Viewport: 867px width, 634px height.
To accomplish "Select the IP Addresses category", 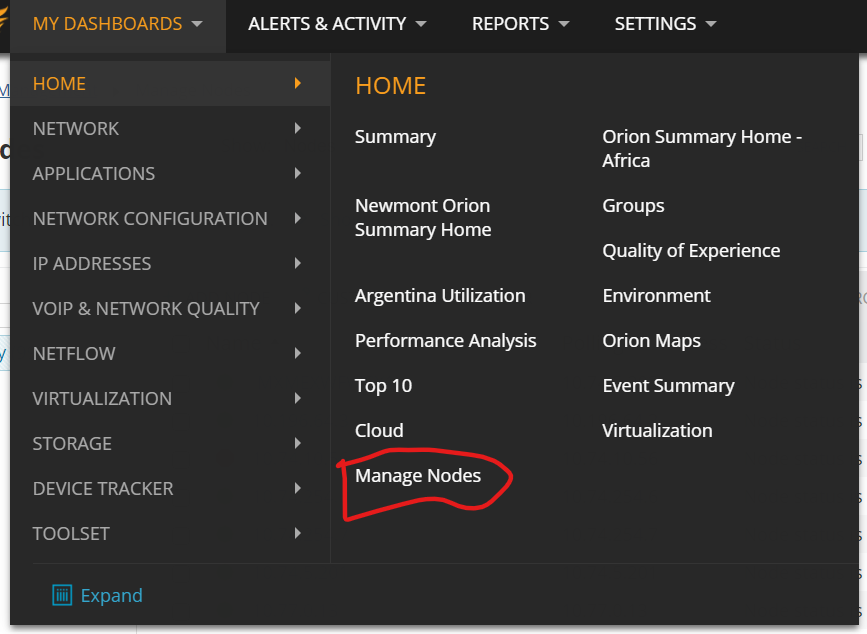I will [x=170, y=264].
